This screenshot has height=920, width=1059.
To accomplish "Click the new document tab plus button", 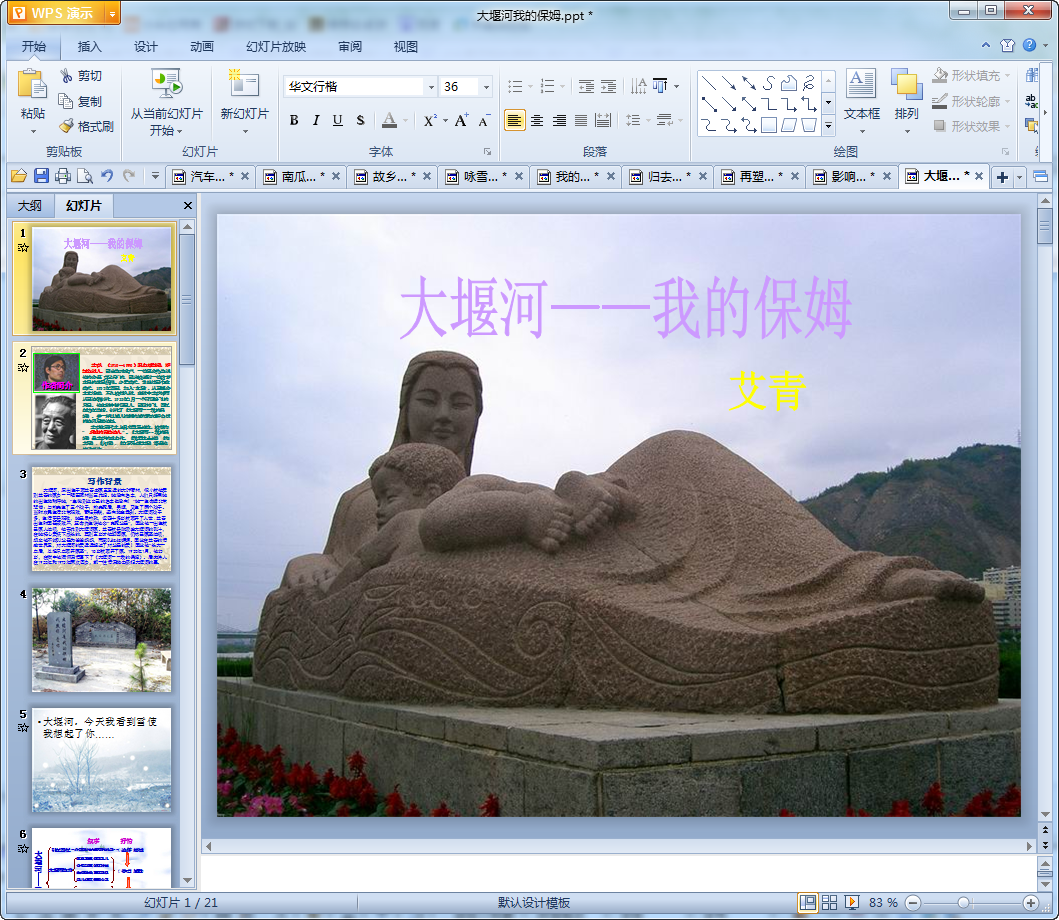I will (x=1002, y=177).
